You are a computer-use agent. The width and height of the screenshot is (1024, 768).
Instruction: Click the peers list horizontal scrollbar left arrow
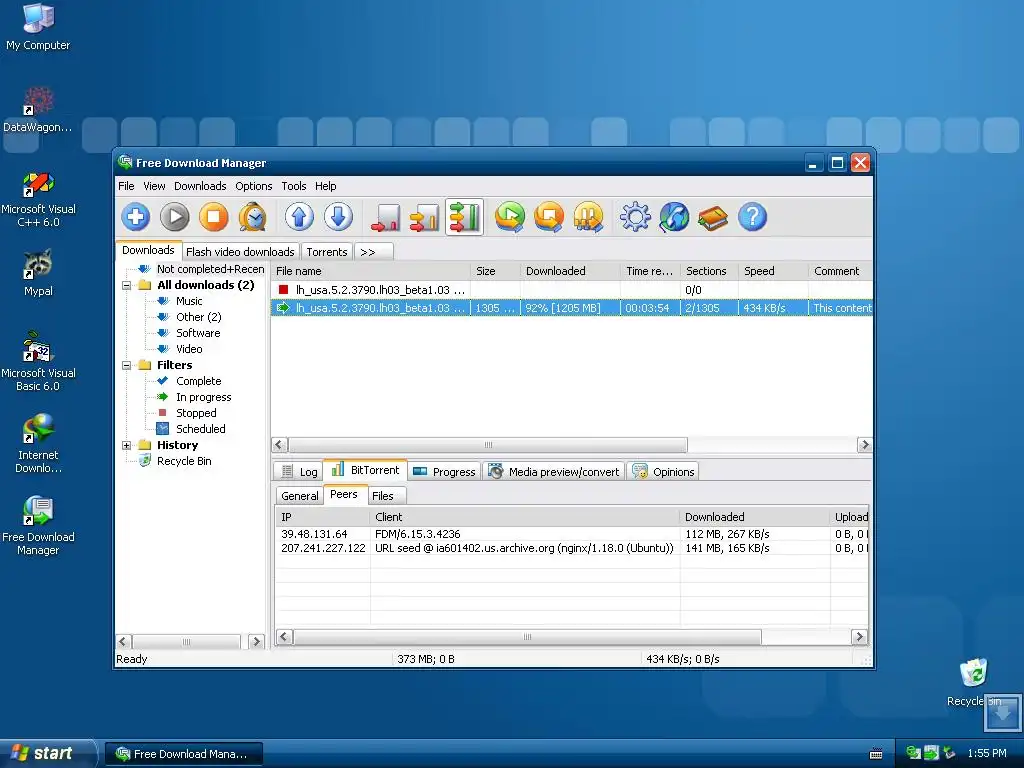click(x=284, y=637)
